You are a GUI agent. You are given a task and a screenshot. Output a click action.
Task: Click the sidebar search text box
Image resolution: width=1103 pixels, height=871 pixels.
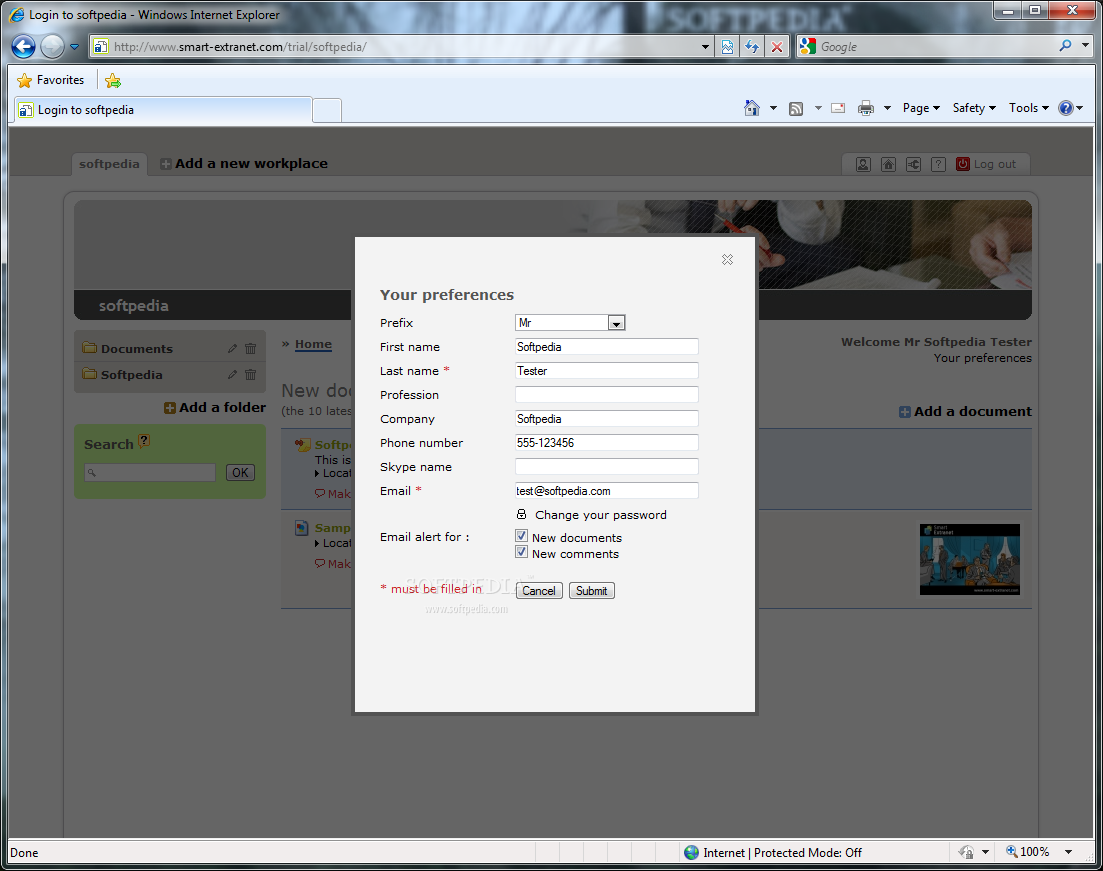150,473
